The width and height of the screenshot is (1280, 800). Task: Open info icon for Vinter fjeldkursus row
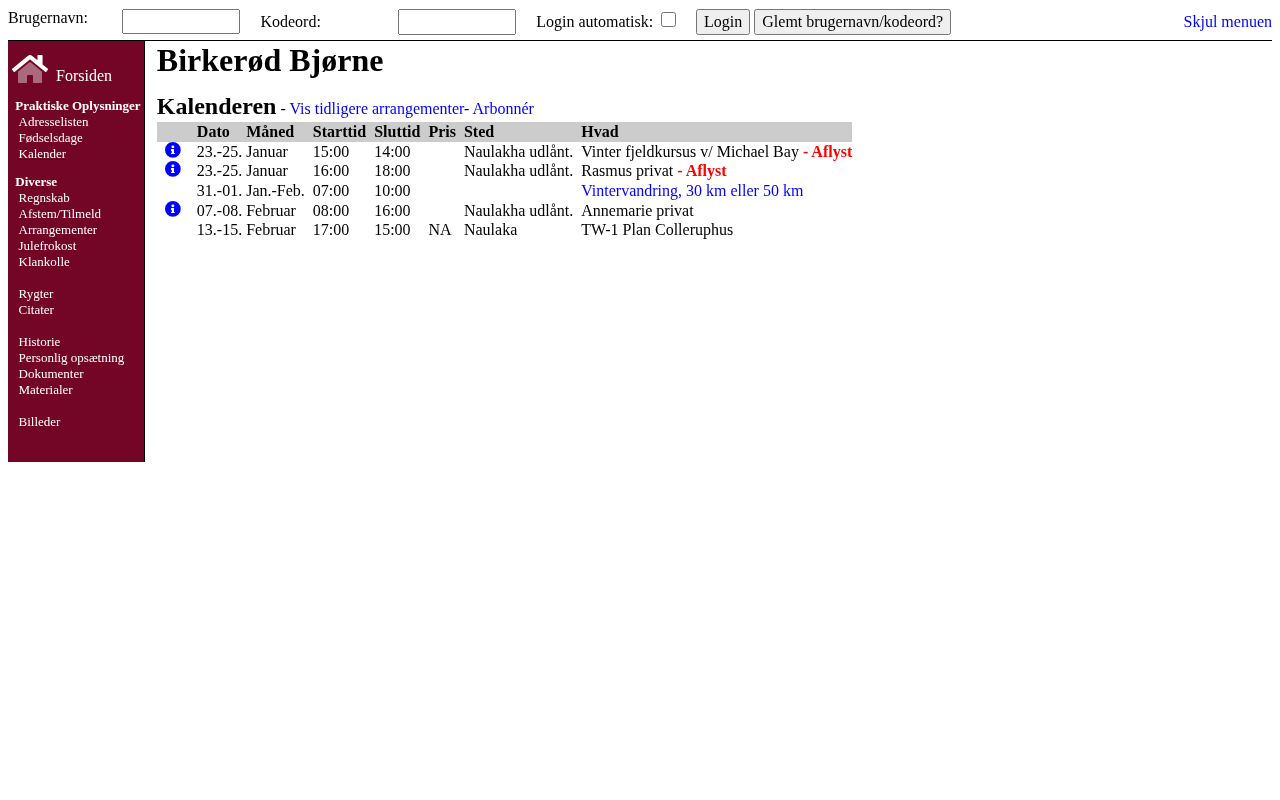173,150
